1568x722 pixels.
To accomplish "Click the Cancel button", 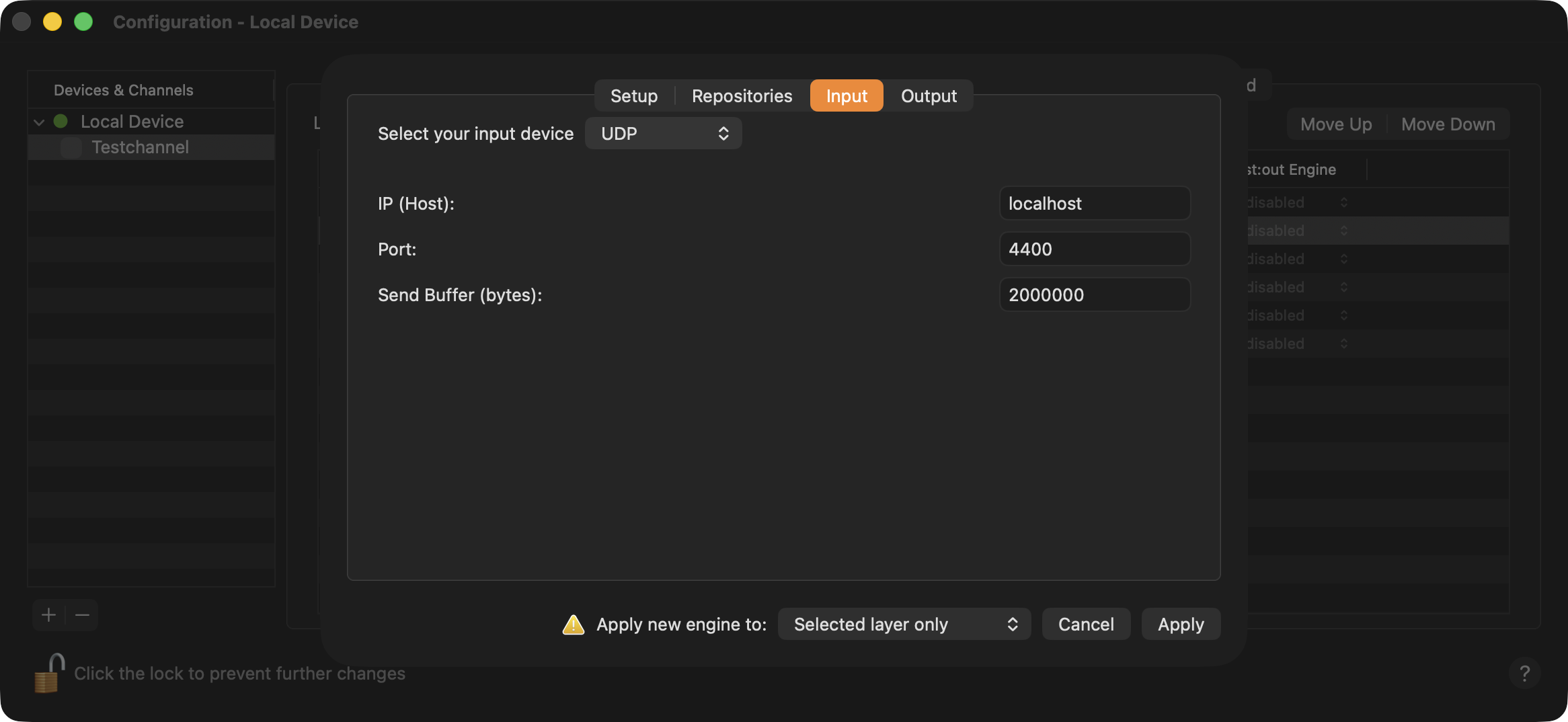I will 1086,625.
